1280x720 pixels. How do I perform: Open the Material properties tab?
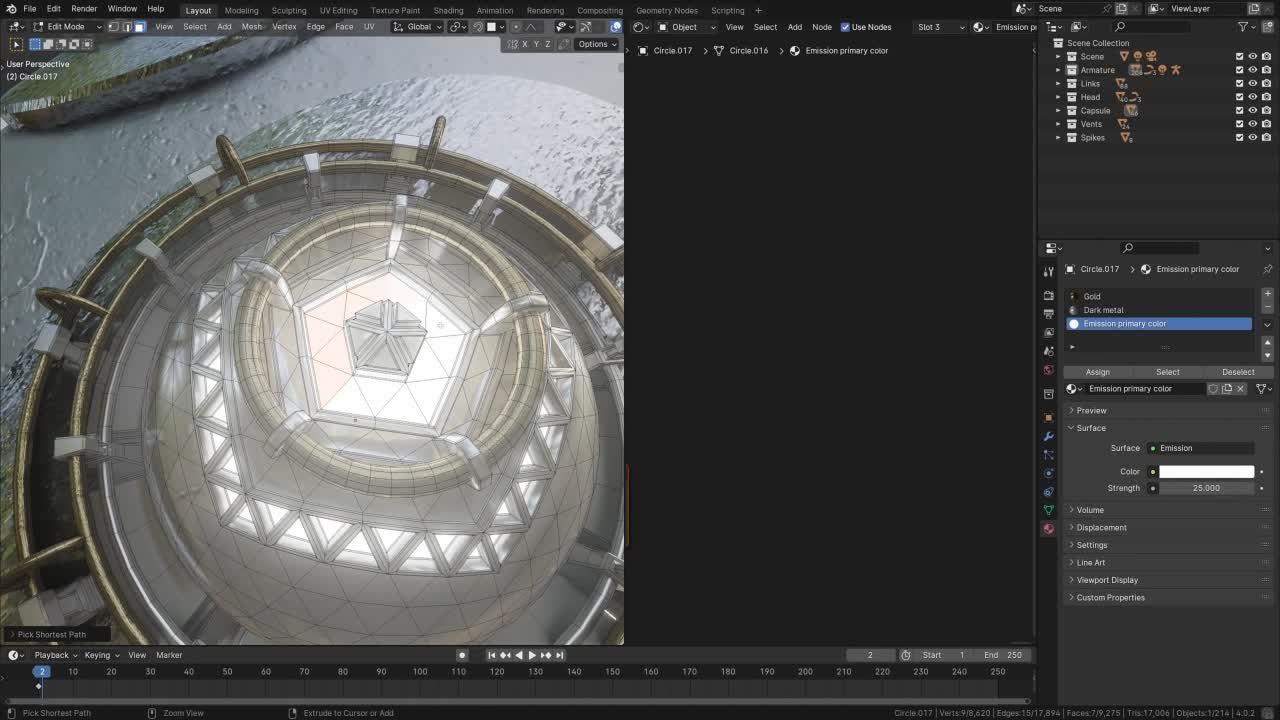1048,529
